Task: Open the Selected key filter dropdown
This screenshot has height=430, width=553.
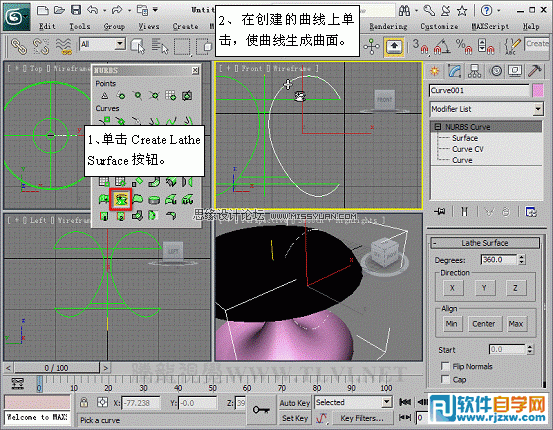Action: pos(353,402)
